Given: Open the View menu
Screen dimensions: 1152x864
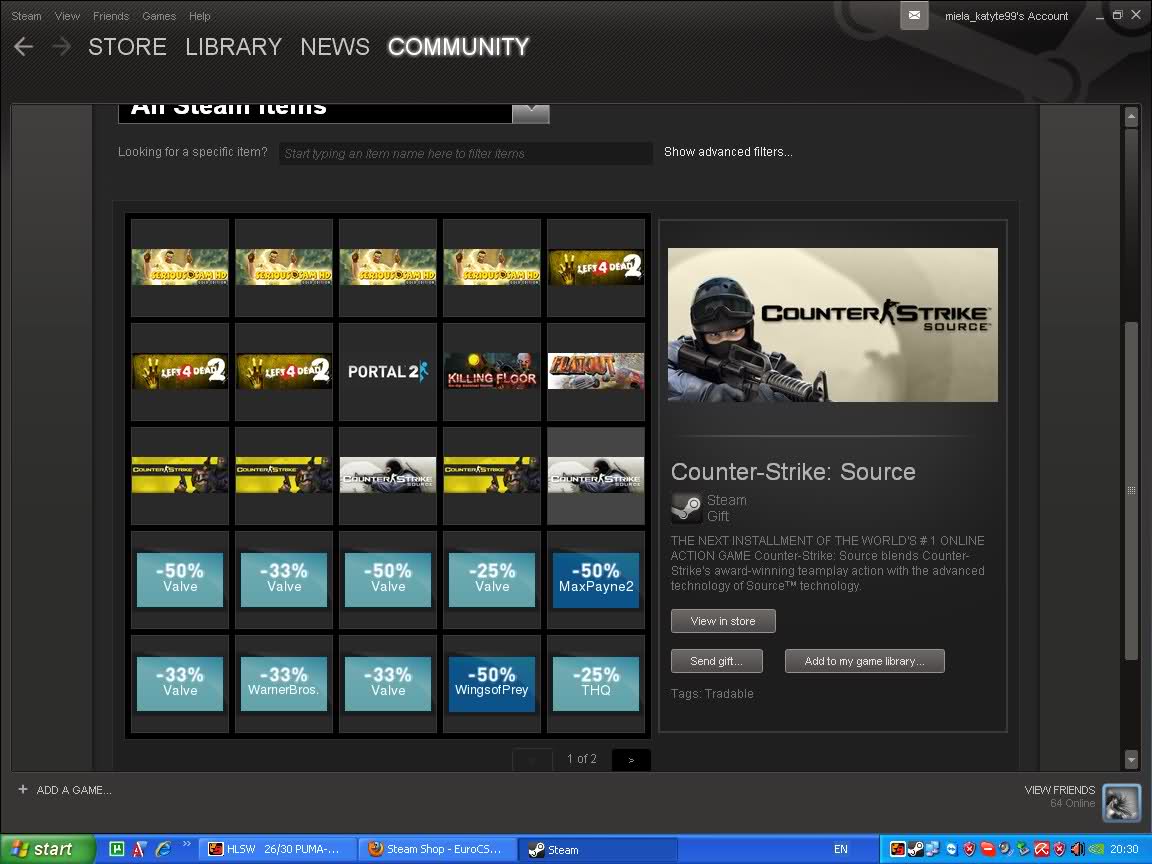Looking at the screenshot, I should [x=67, y=16].
